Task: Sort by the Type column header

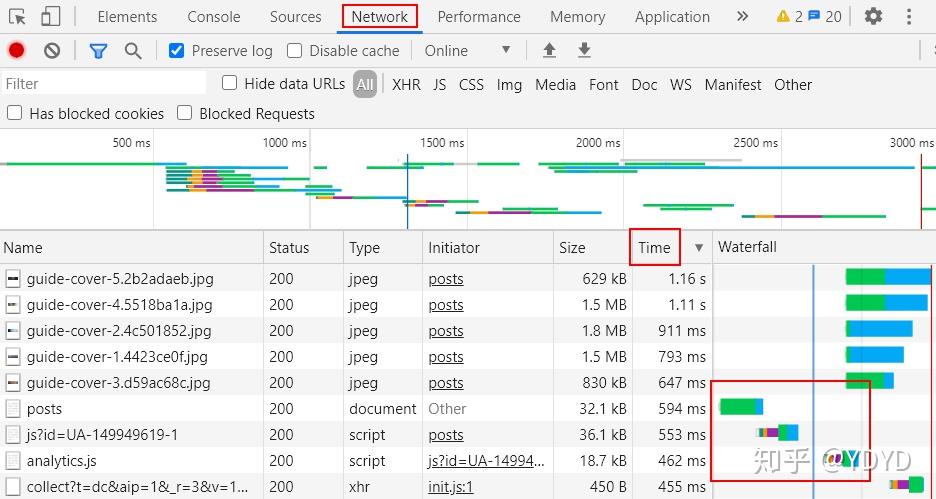Action: pos(383,248)
